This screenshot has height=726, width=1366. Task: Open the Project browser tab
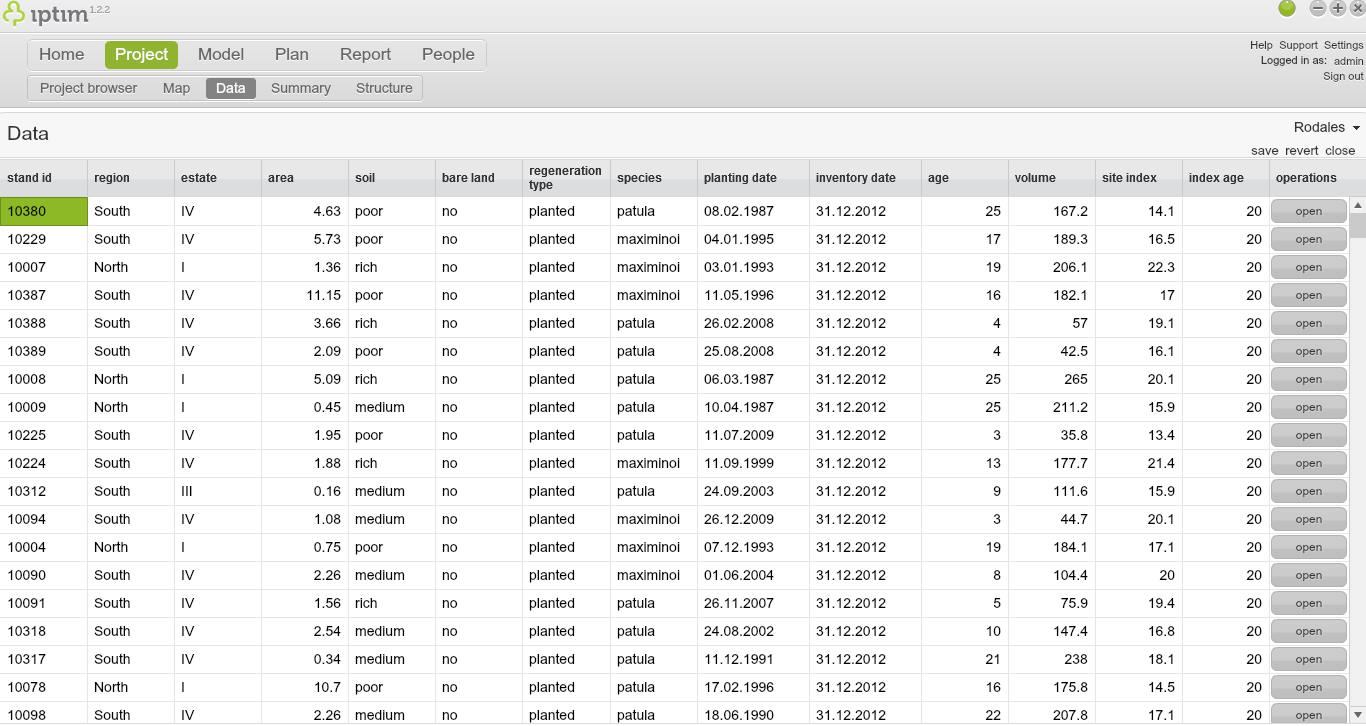(88, 88)
